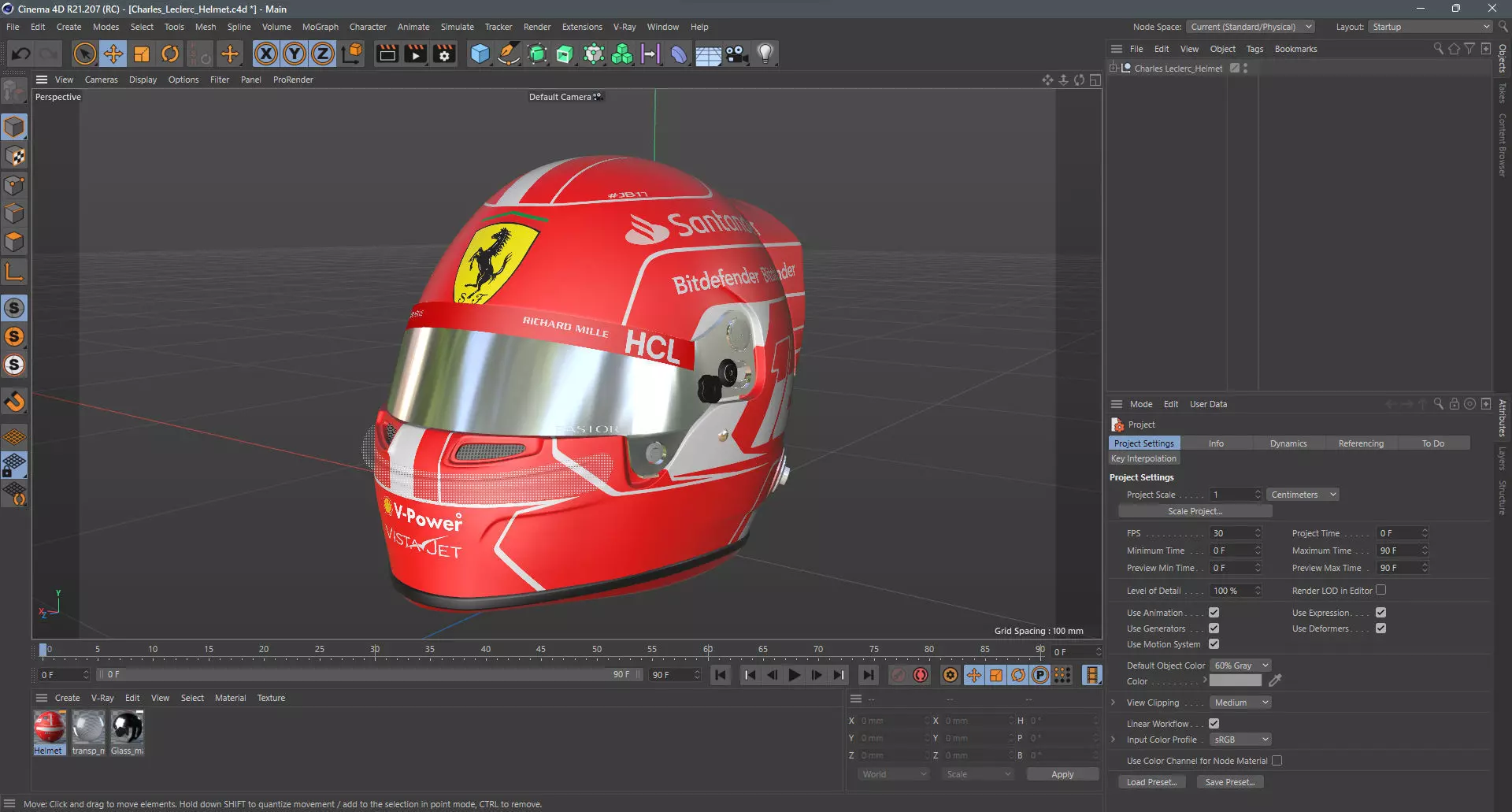Screen dimensions: 1512x812
Task: Open Default Object Color dropdown
Action: click(x=1240, y=666)
